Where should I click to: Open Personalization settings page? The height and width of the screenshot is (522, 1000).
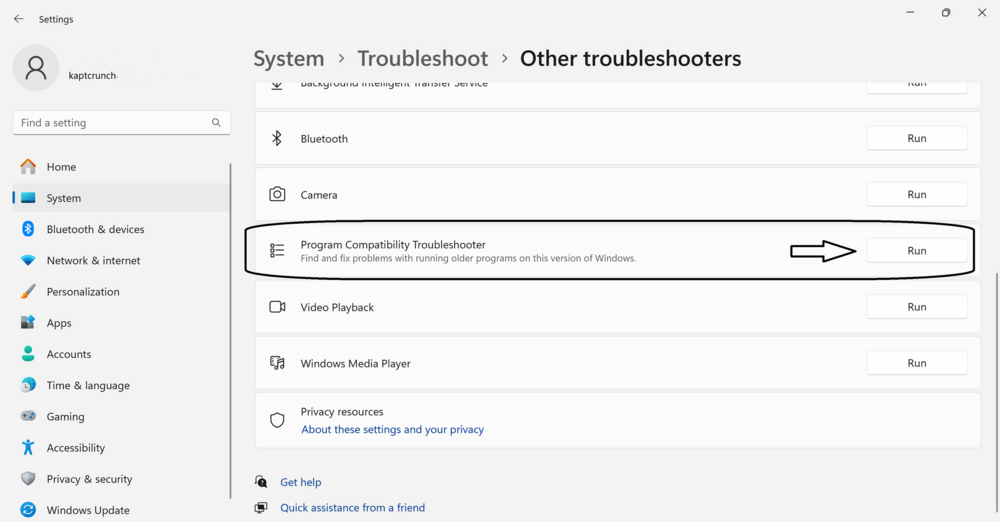(83, 292)
